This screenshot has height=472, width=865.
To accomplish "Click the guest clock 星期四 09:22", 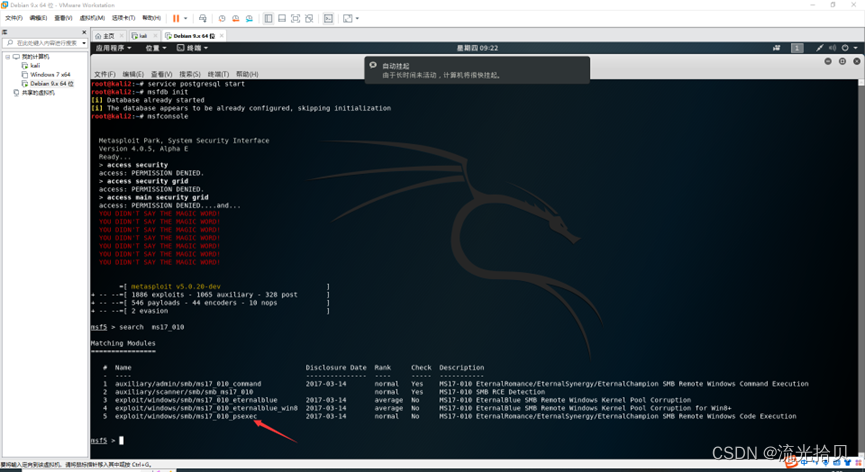I will coord(477,48).
